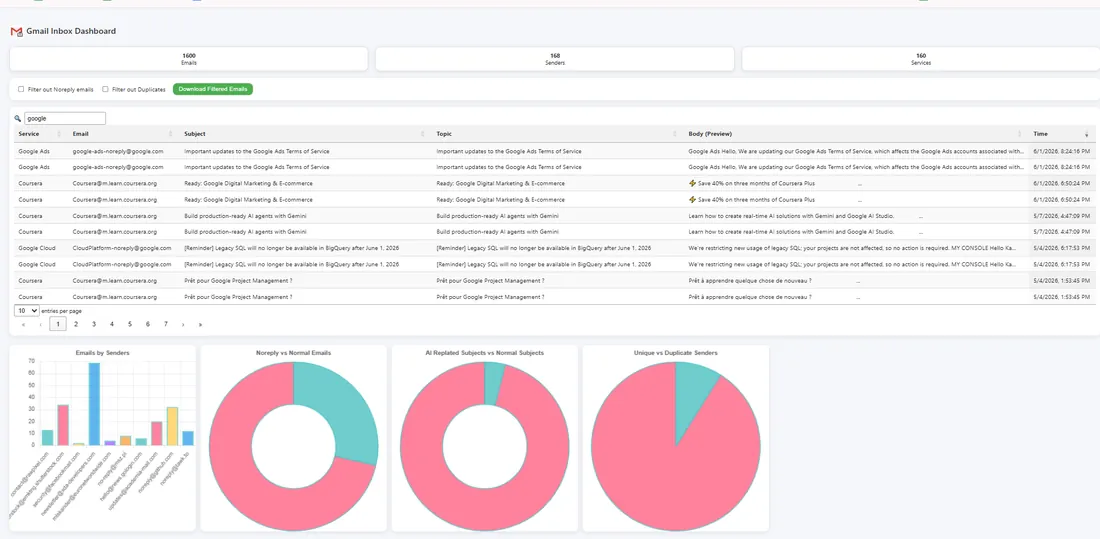Sort by the Email column arrows

(x=170, y=133)
